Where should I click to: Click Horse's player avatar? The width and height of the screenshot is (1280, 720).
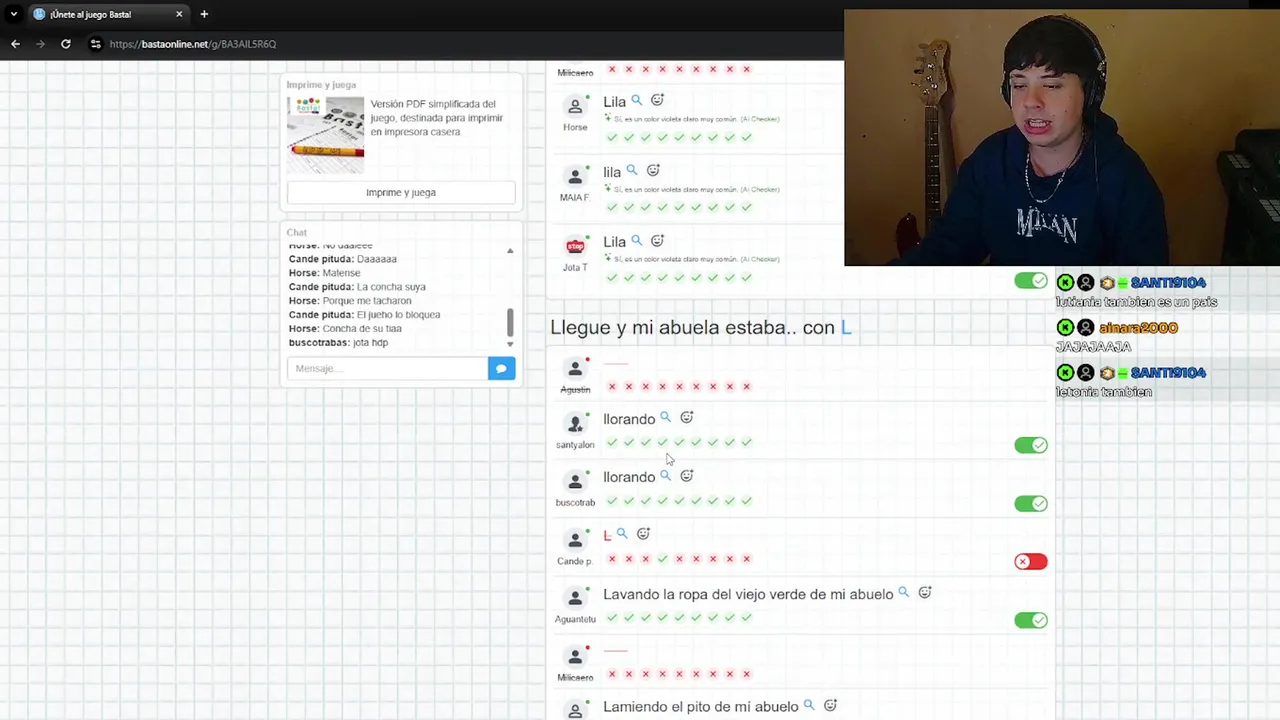(x=575, y=107)
